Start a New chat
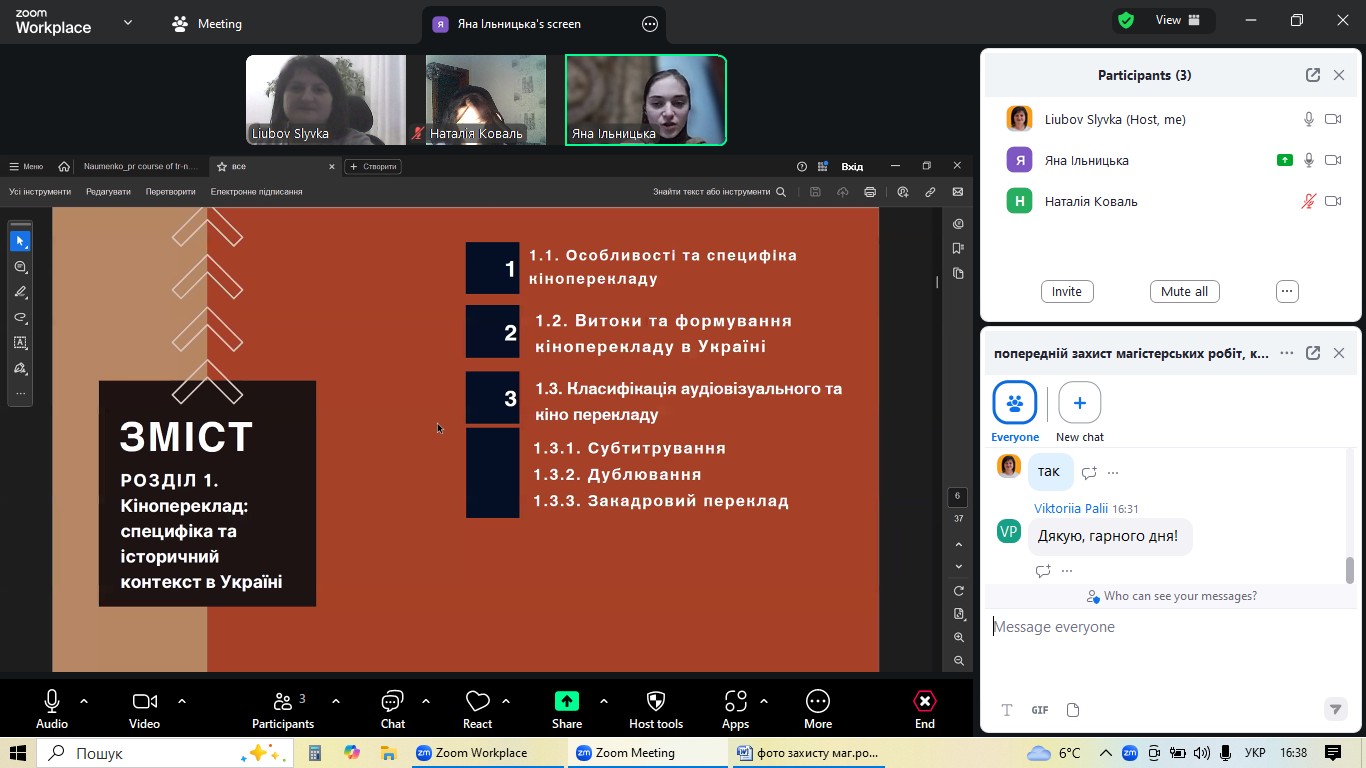 pos(1079,403)
